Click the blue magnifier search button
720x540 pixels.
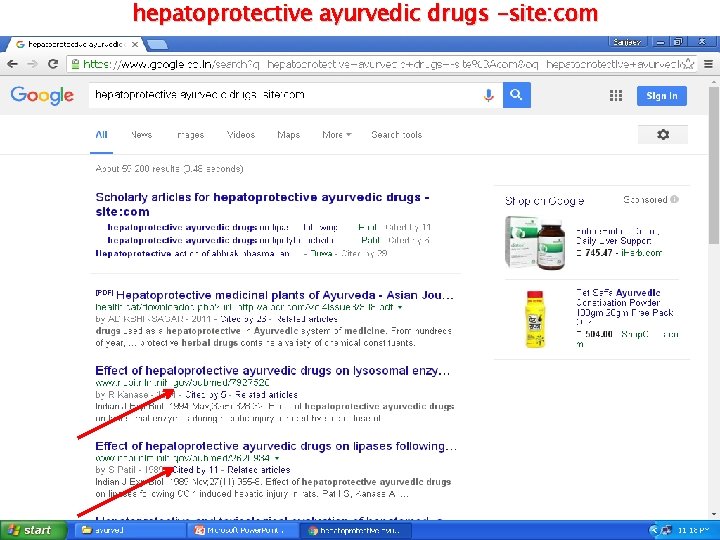point(517,95)
